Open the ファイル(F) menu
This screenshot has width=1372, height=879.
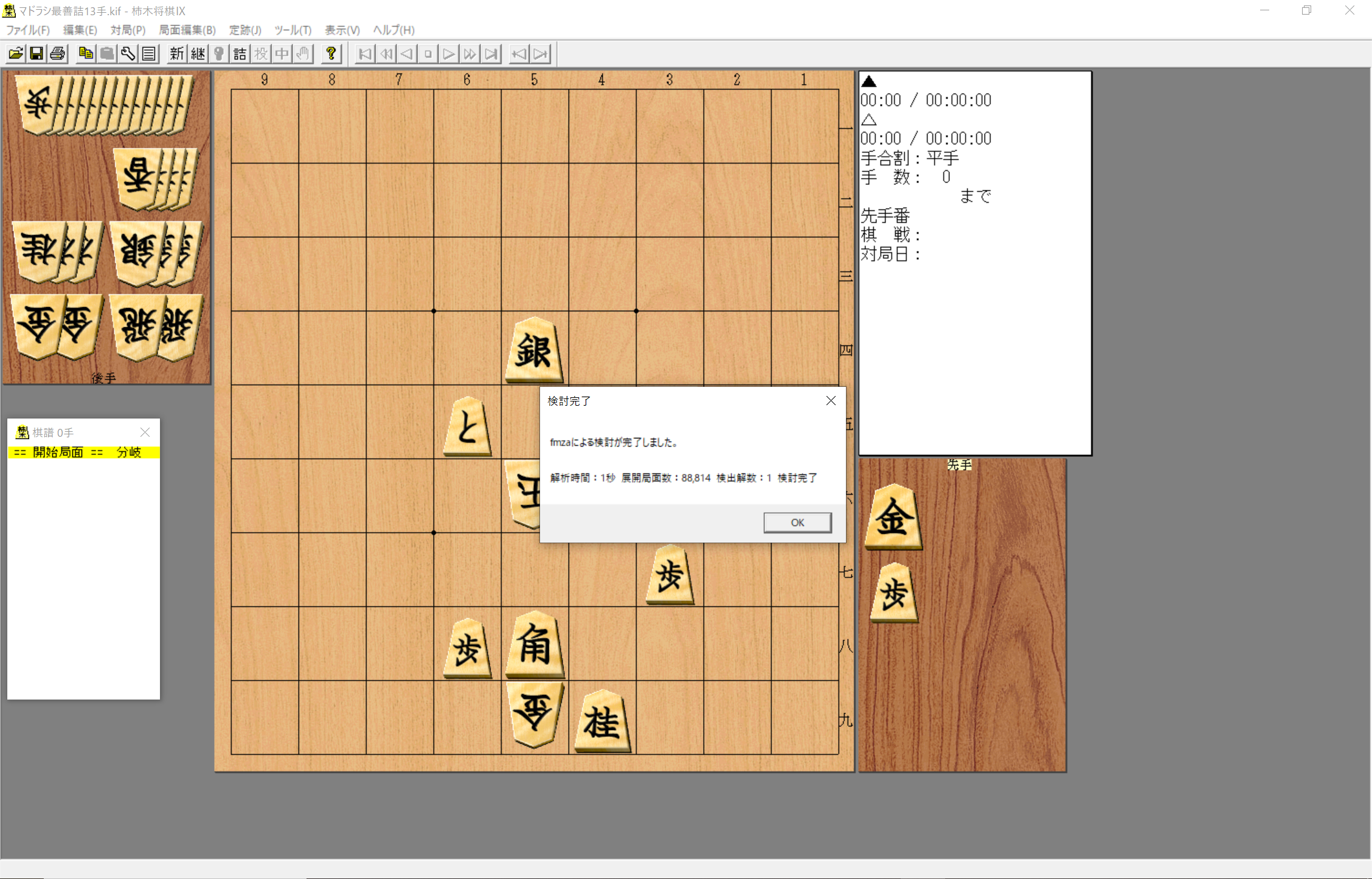[27, 30]
